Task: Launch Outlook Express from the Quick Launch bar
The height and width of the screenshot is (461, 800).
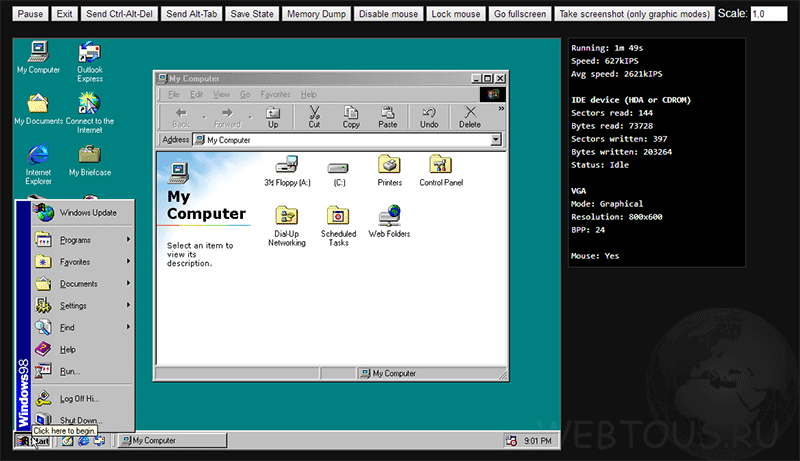Action: [x=99, y=441]
